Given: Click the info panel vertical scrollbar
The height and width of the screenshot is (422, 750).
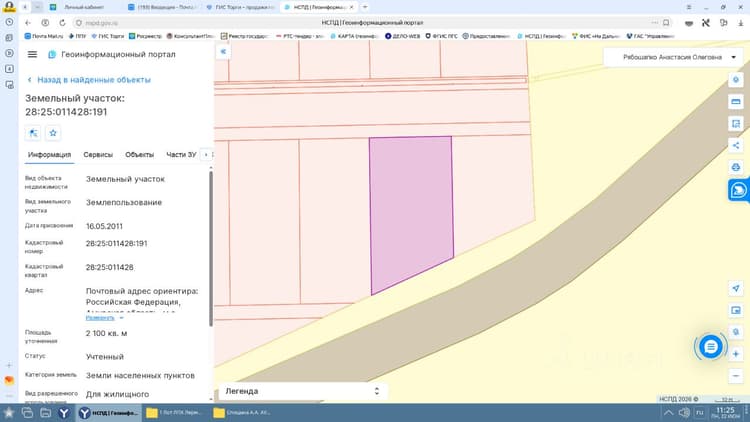Looking at the screenshot, I should pos(211,249).
